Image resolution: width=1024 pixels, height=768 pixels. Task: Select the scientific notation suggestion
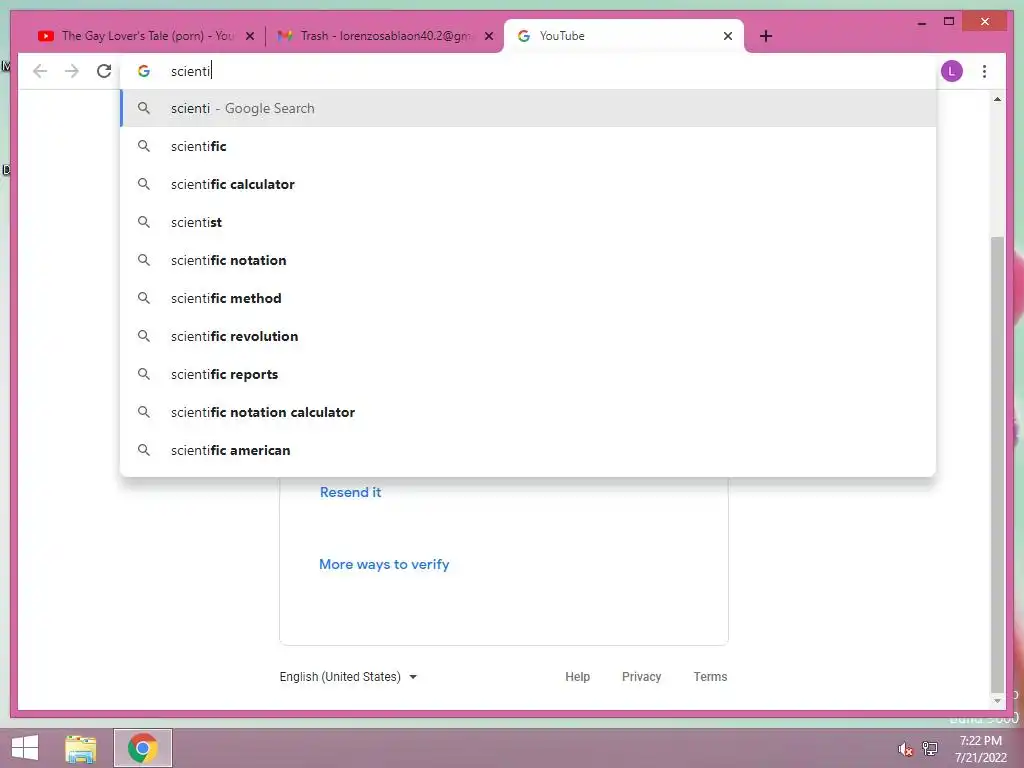tap(528, 260)
